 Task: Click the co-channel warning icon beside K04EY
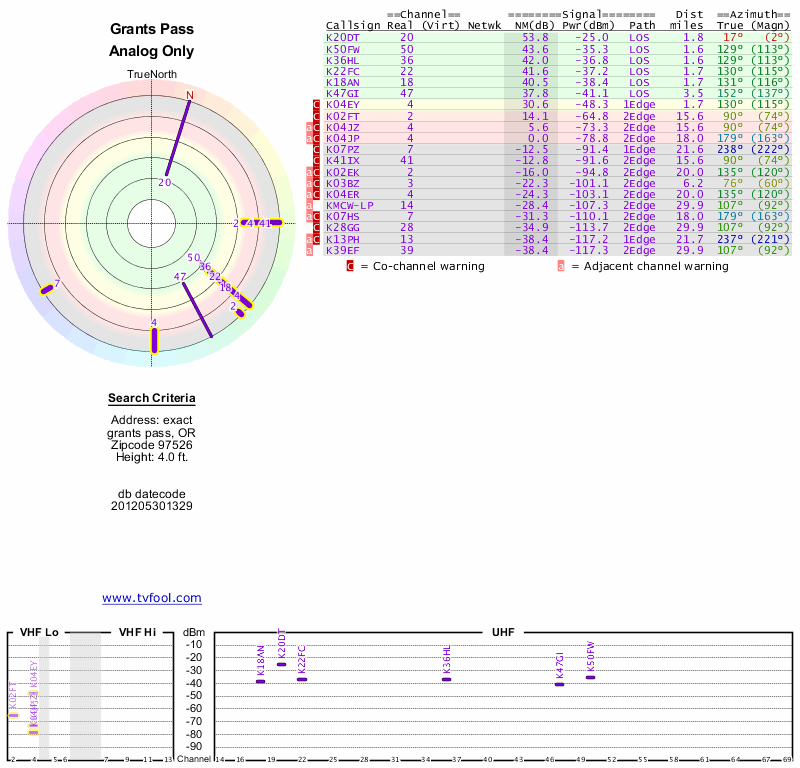click(x=317, y=104)
